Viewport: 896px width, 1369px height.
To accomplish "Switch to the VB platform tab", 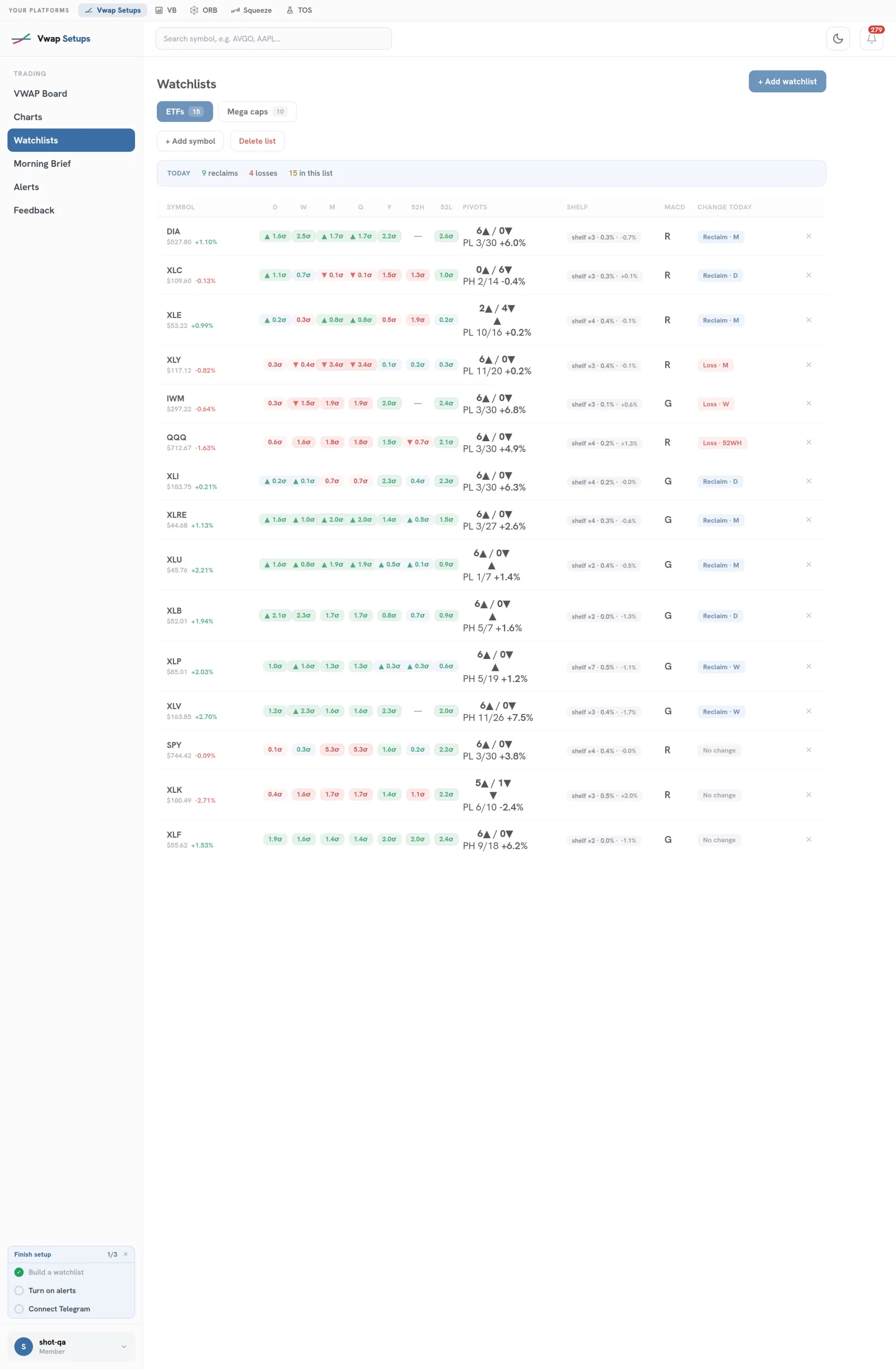I will 166,10.
